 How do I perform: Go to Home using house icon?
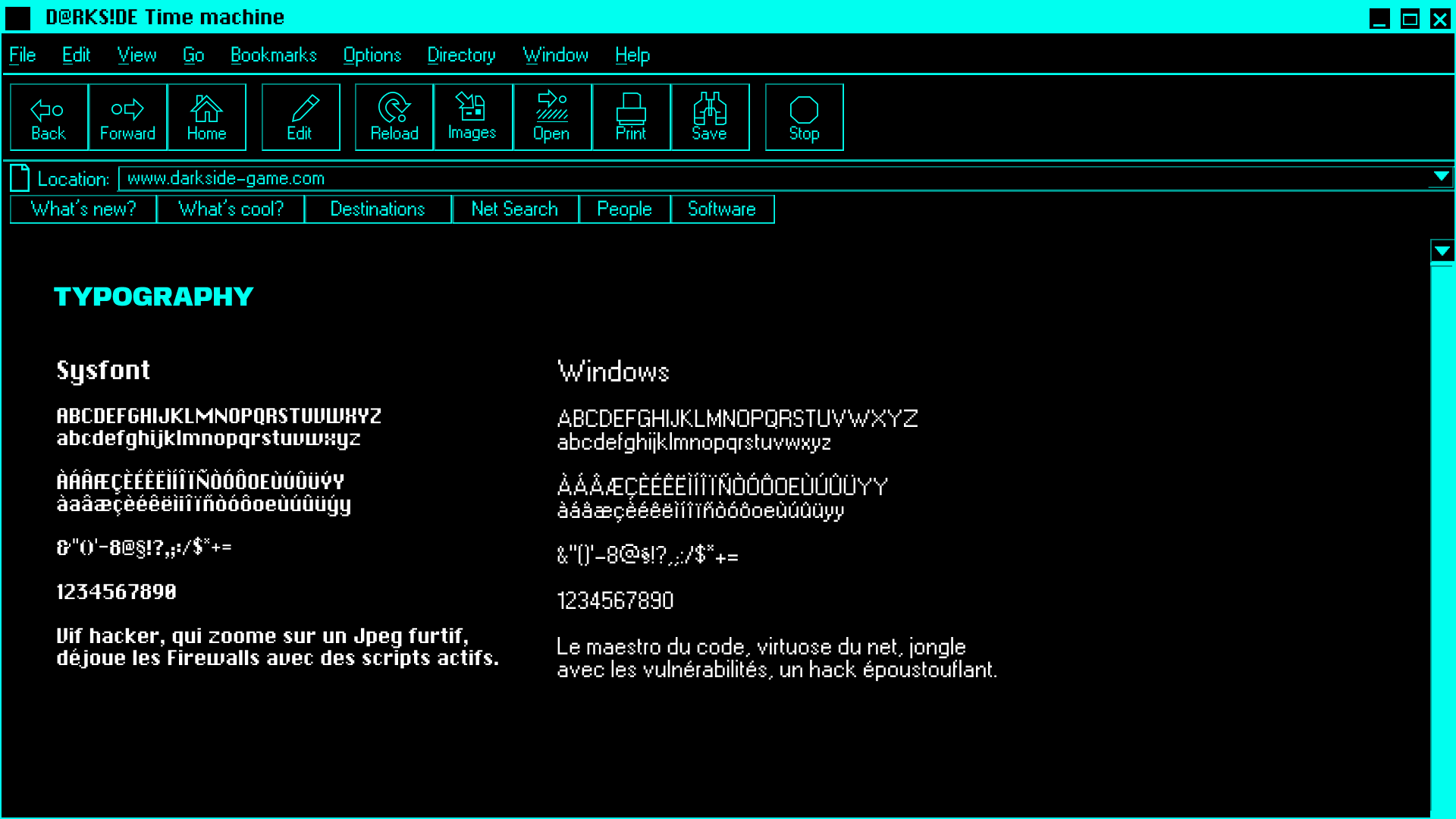pyautogui.click(x=206, y=108)
